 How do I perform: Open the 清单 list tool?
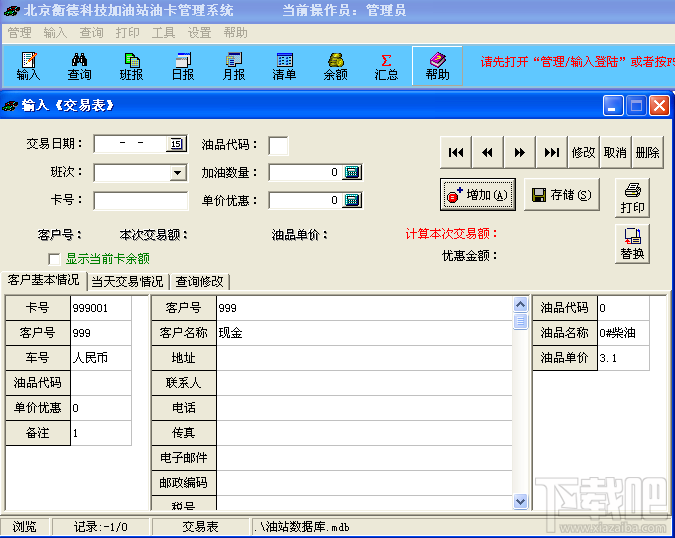[285, 66]
